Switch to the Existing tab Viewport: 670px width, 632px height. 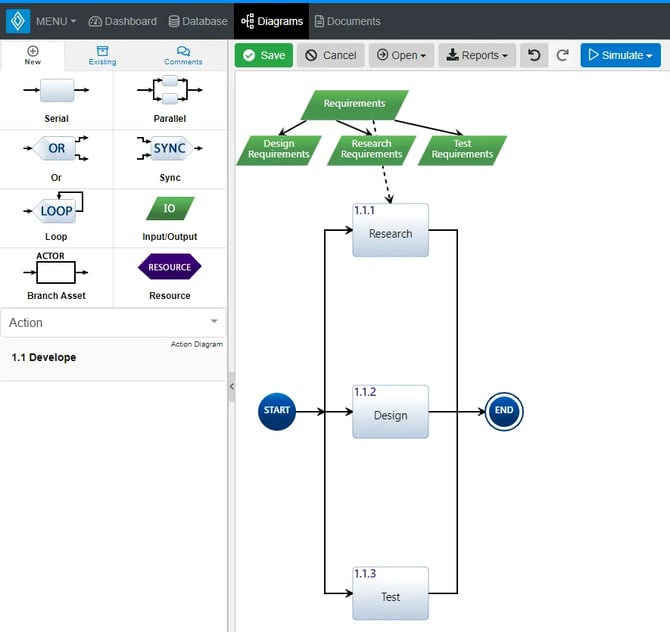click(102, 55)
